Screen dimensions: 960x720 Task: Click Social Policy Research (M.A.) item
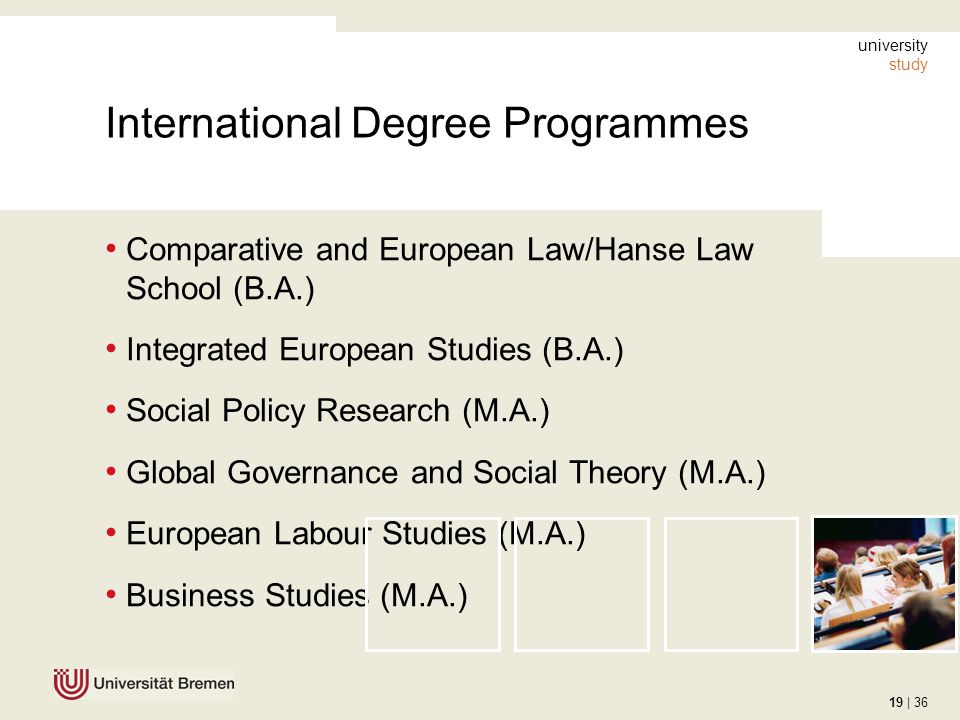[337, 411]
